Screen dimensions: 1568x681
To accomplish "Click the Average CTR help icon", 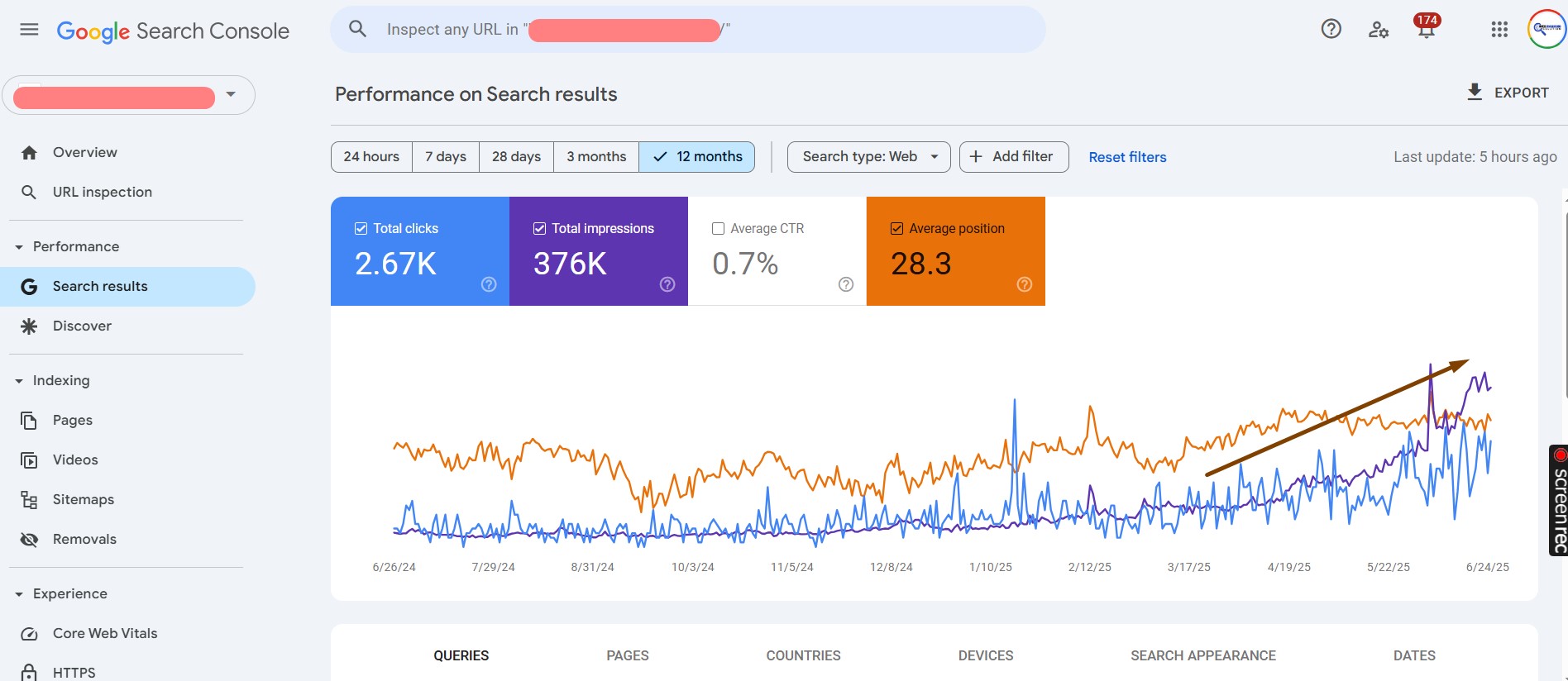I will pos(846,284).
